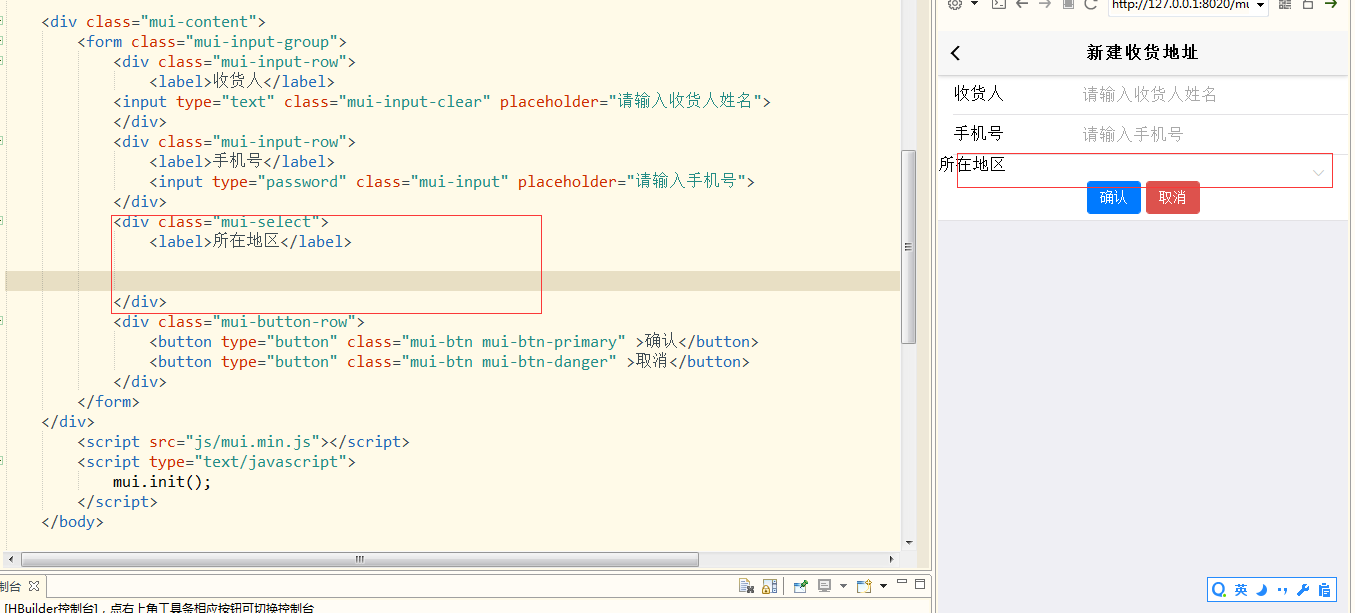Expand the console monitor dropdown arrow
This screenshot has width=1355, height=613.
tap(843, 587)
